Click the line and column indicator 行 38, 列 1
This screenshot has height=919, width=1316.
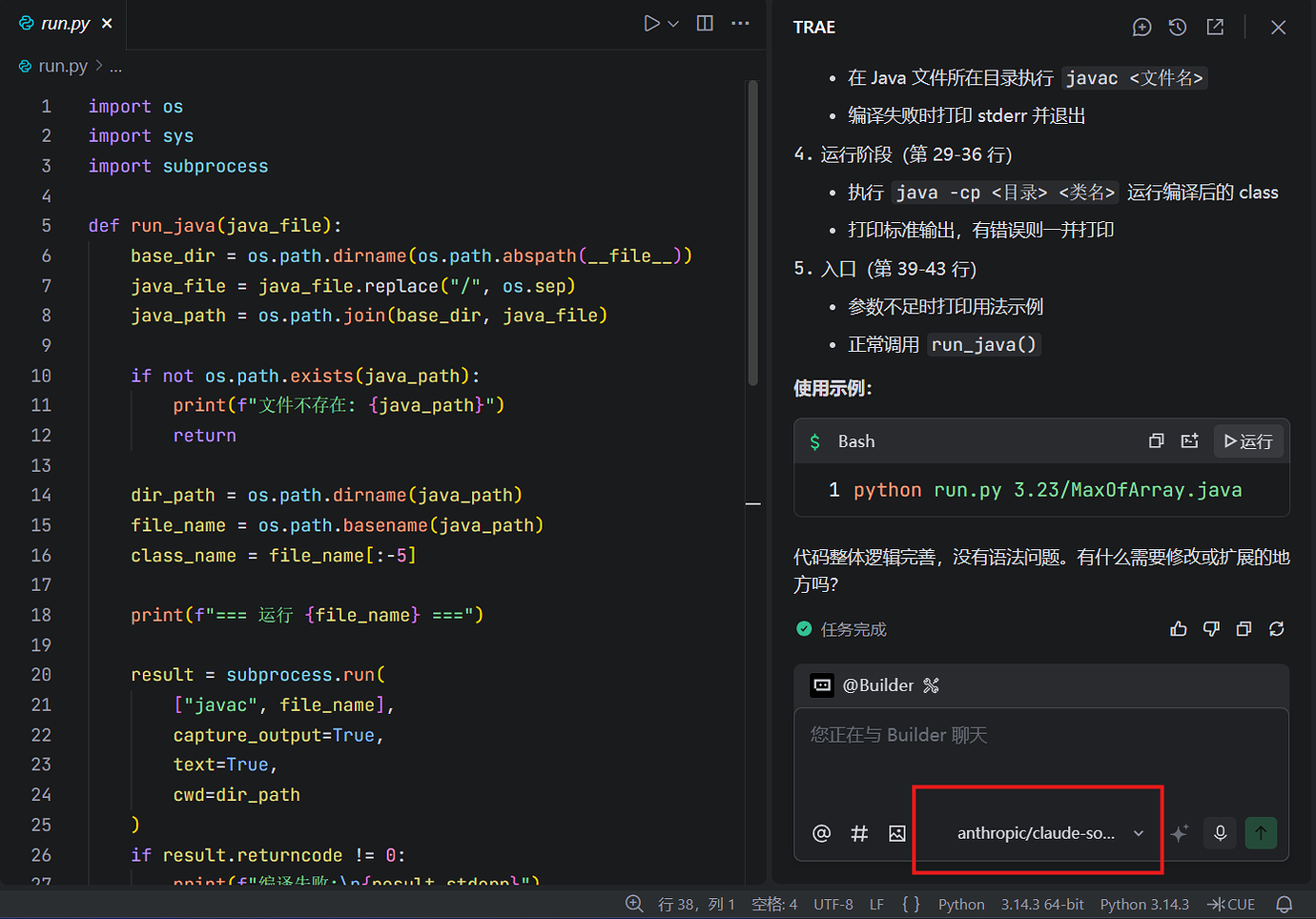pyautogui.click(x=696, y=904)
